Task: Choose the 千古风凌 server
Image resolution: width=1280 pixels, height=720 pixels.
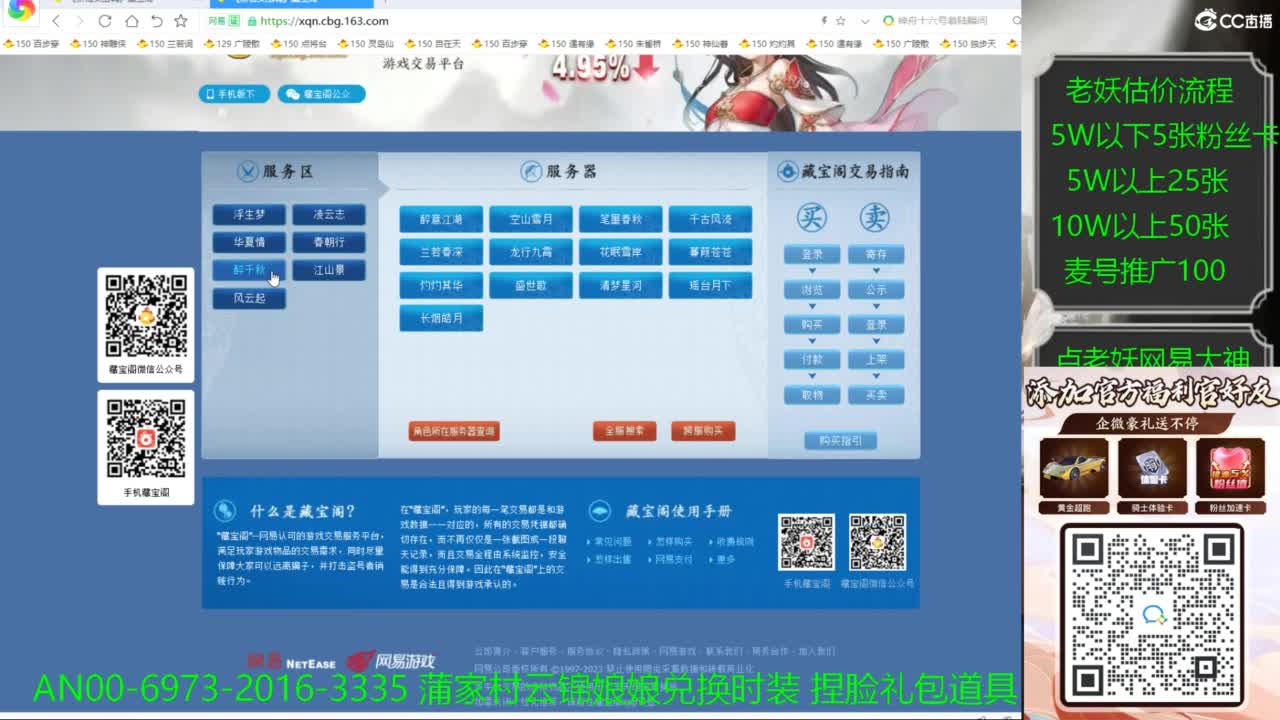Action: (710, 219)
